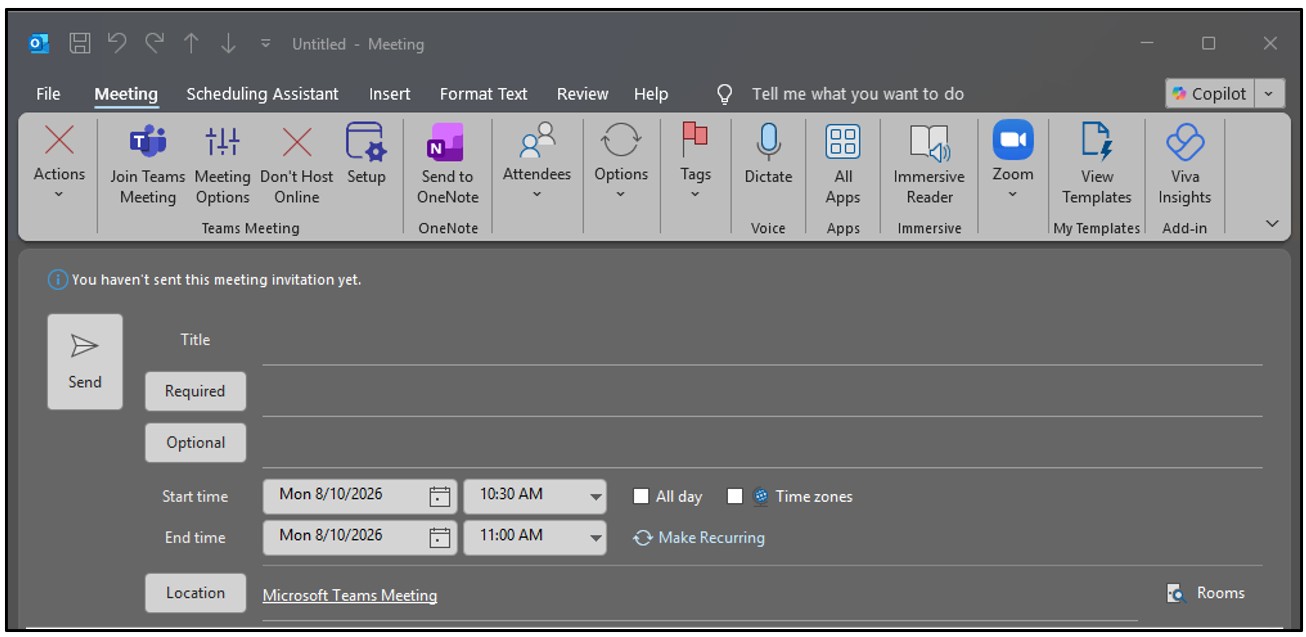
Task: Expand the ribbon Options dropdown
Action: (621, 161)
